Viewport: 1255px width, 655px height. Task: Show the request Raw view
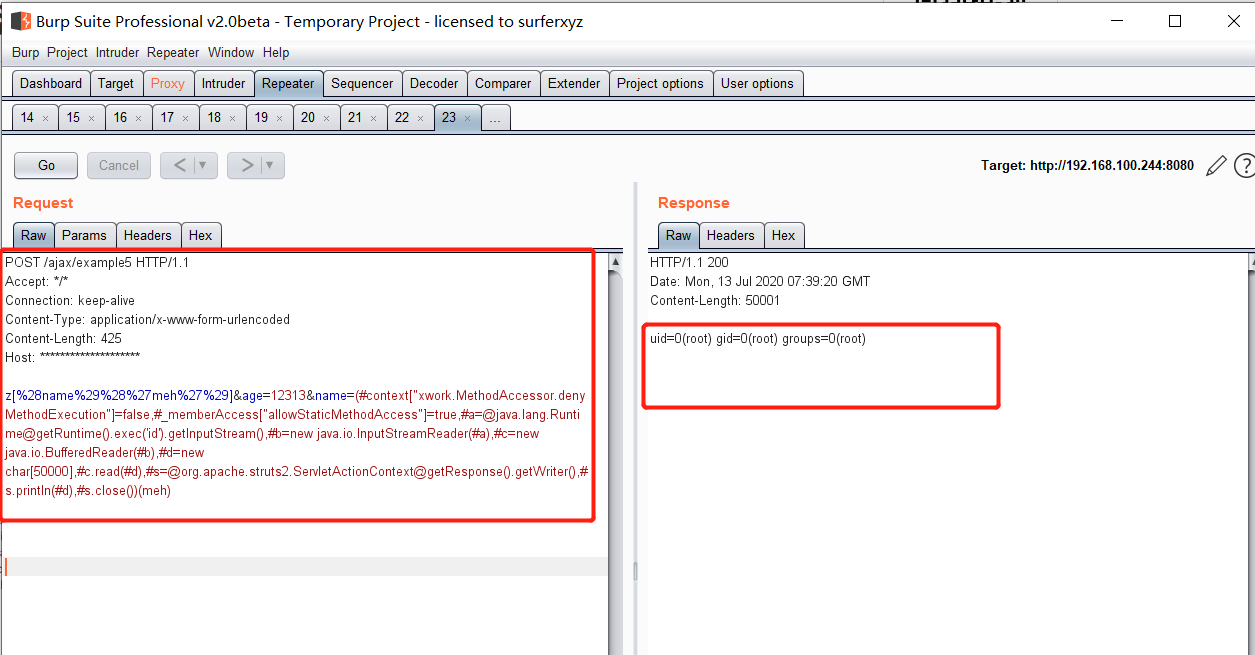pyautogui.click(x=34, y=235)
